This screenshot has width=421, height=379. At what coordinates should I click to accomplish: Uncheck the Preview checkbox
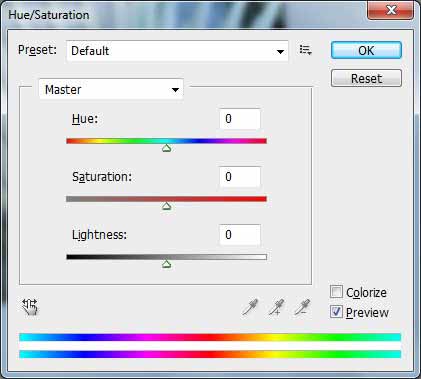336,312
